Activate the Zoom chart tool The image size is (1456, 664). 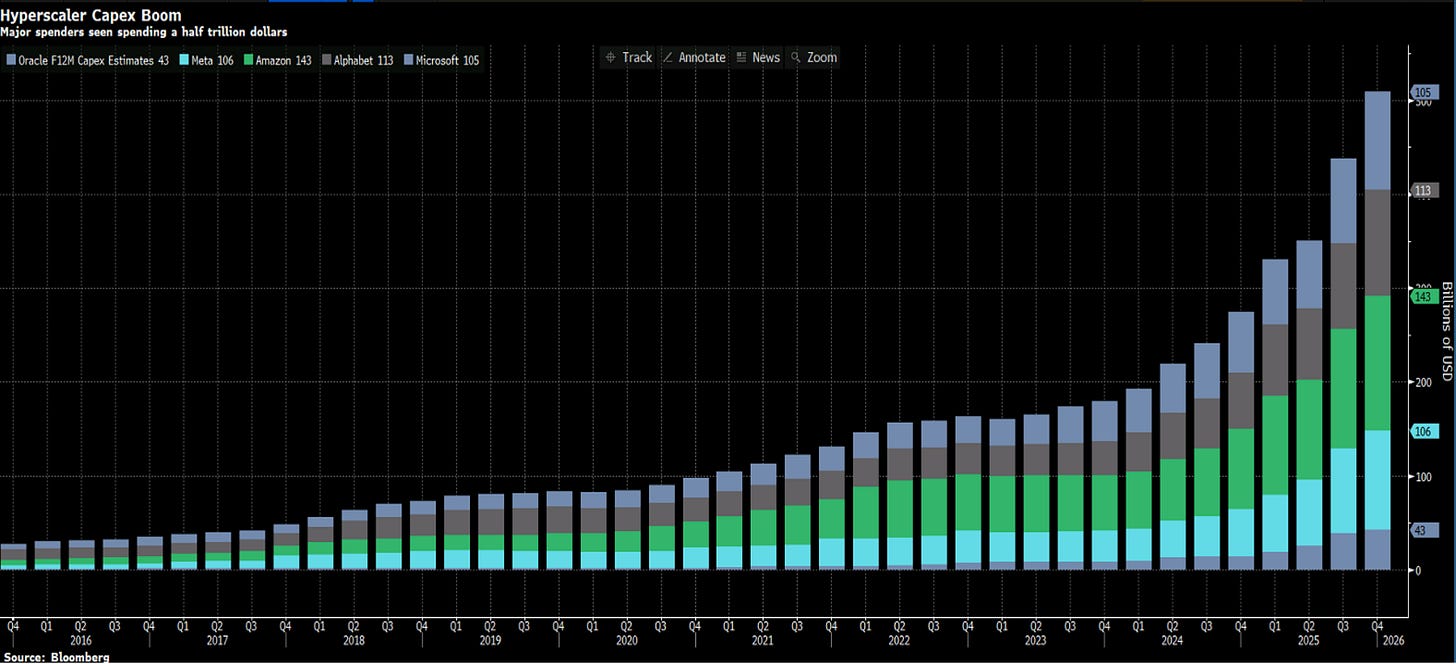[822, 58]
